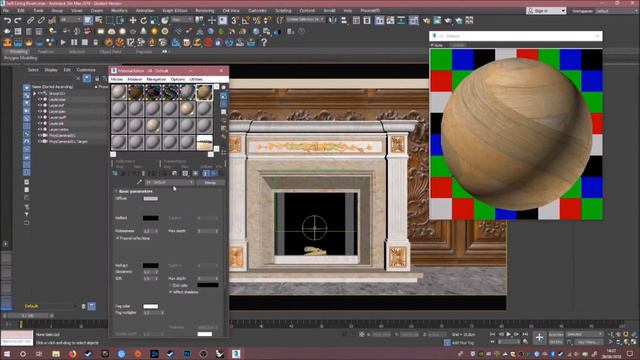Screen dimensions: 640x360
Task: Click Go to Start in playback controls
Action: click(493, 334)
